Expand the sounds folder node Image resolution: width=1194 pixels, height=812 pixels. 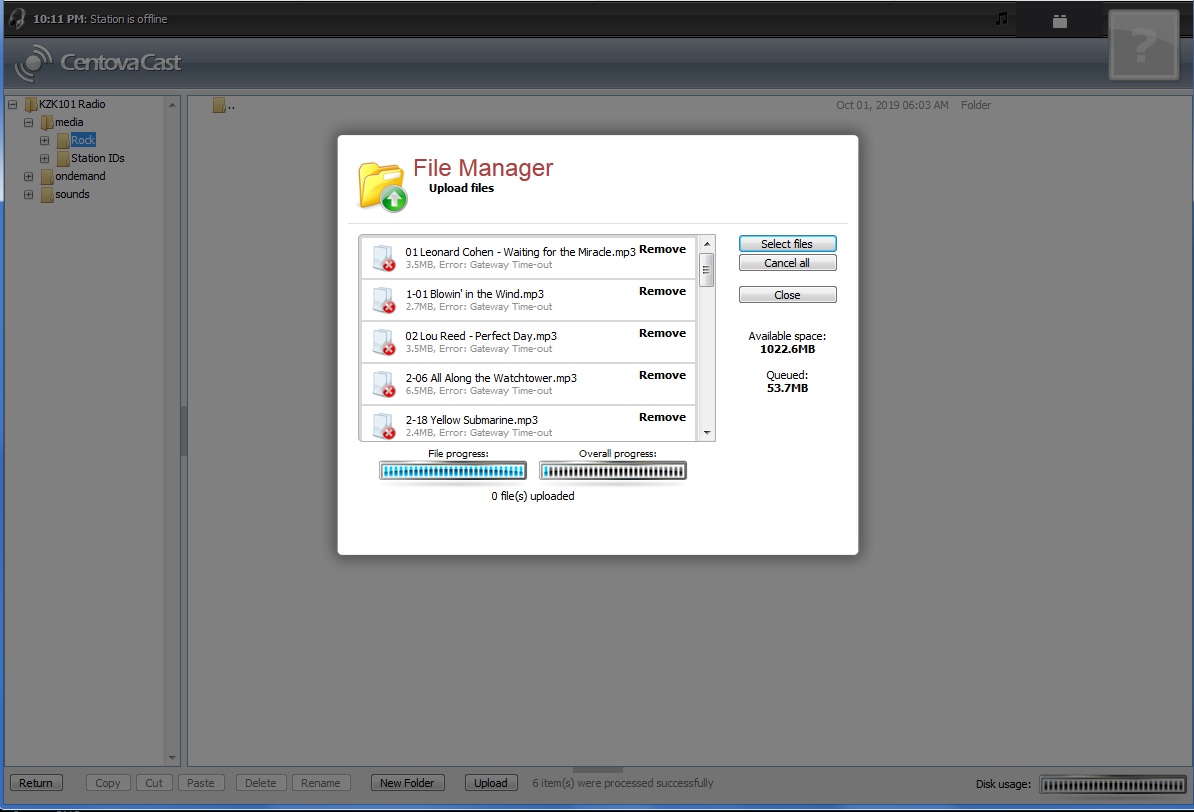pos(28,194)
